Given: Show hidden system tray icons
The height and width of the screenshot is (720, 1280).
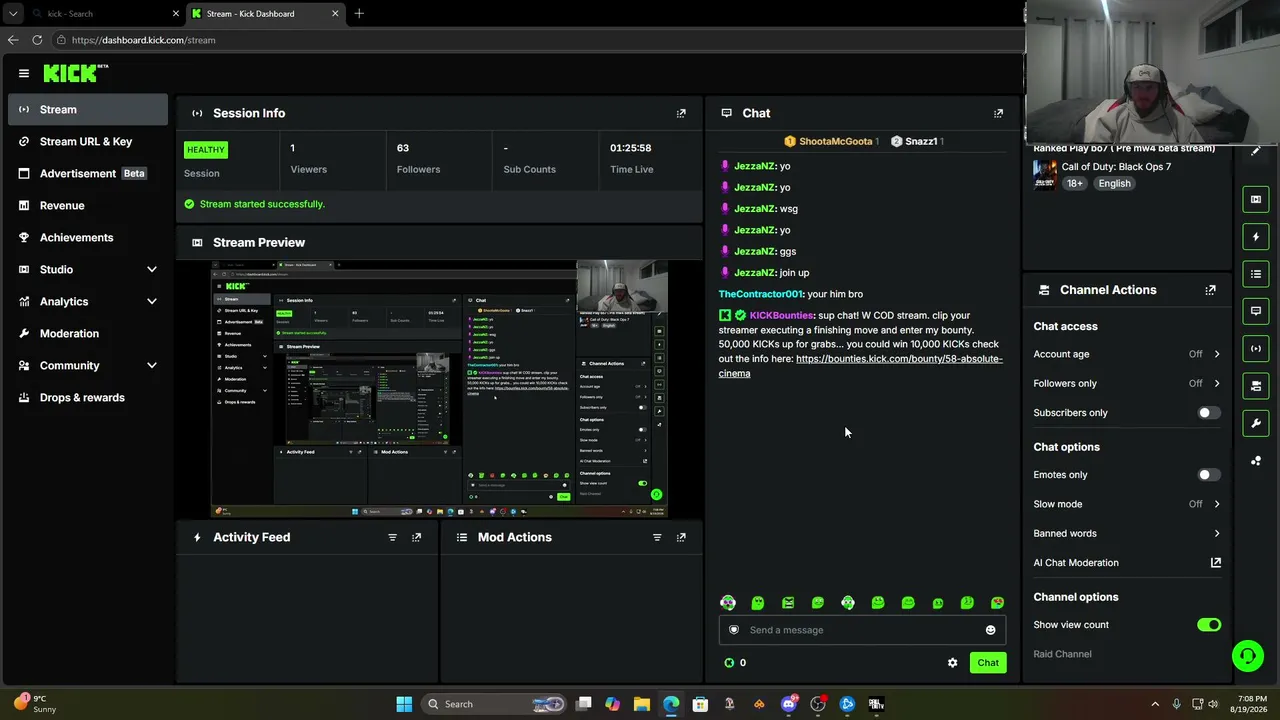Looking at the screenshot, I should point(1155,704).
